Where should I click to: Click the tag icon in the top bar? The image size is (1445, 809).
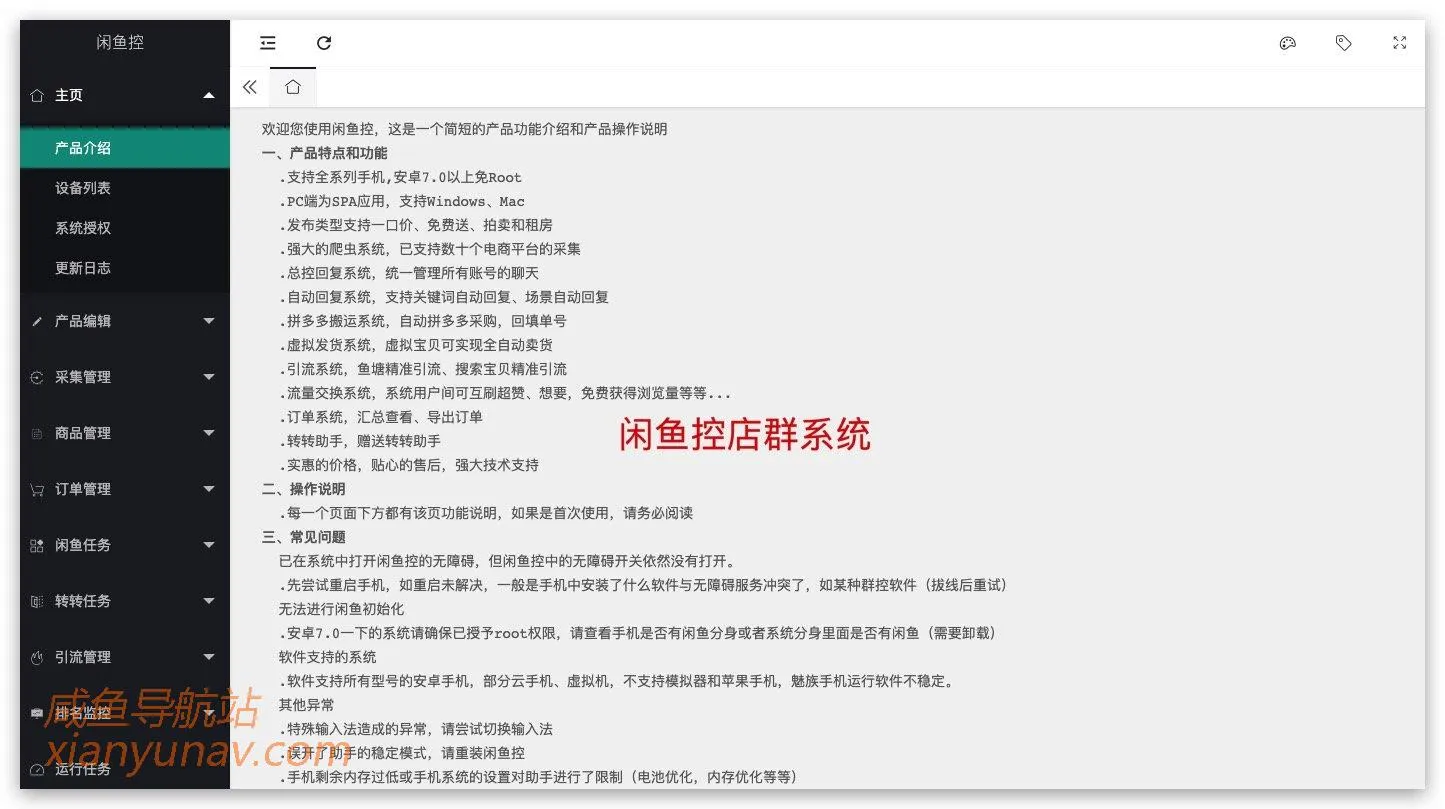[x=1343, y=43]
